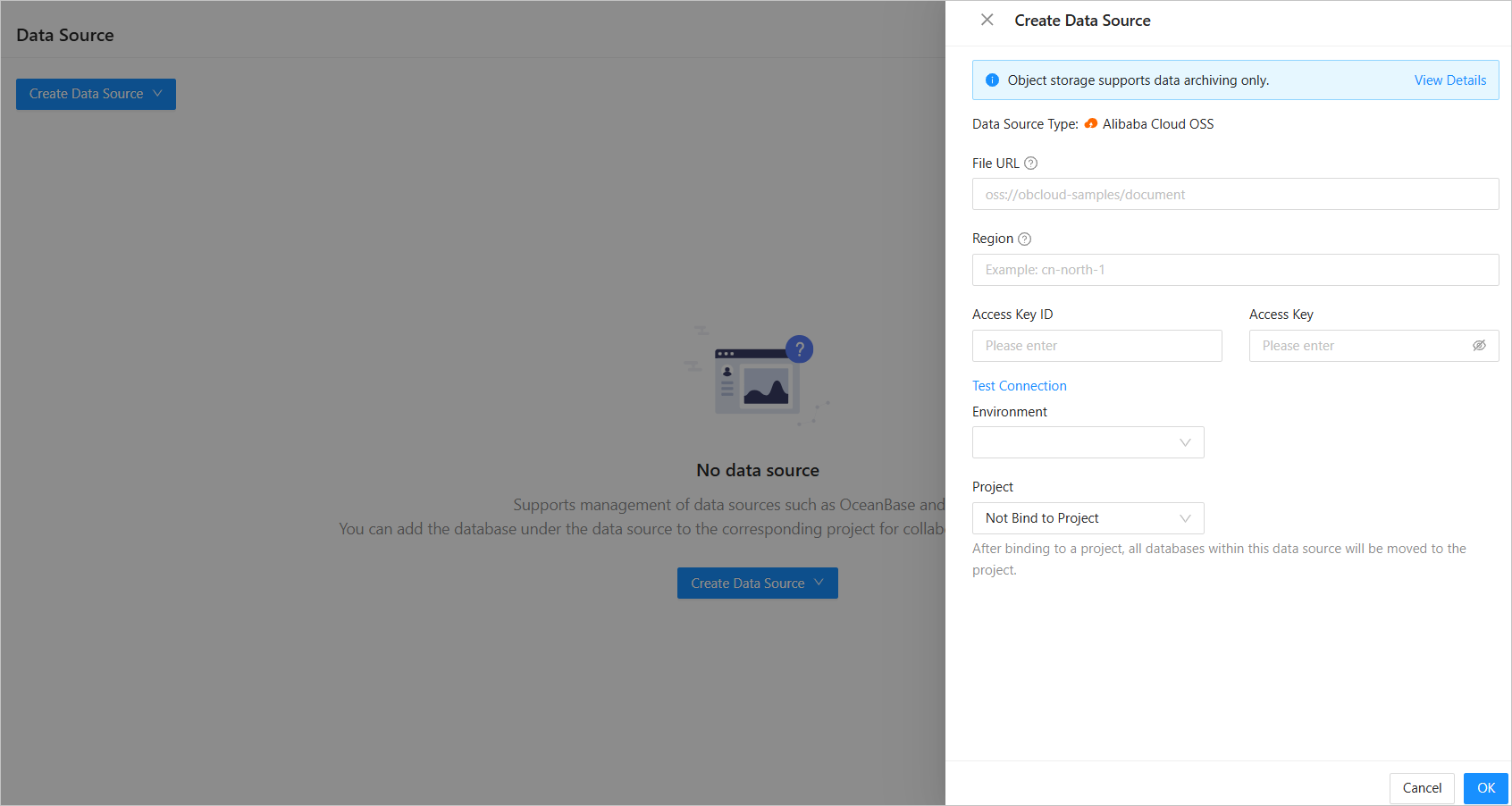Click the Alibaba Cloud OSS logo icon

pos(1090,124)
